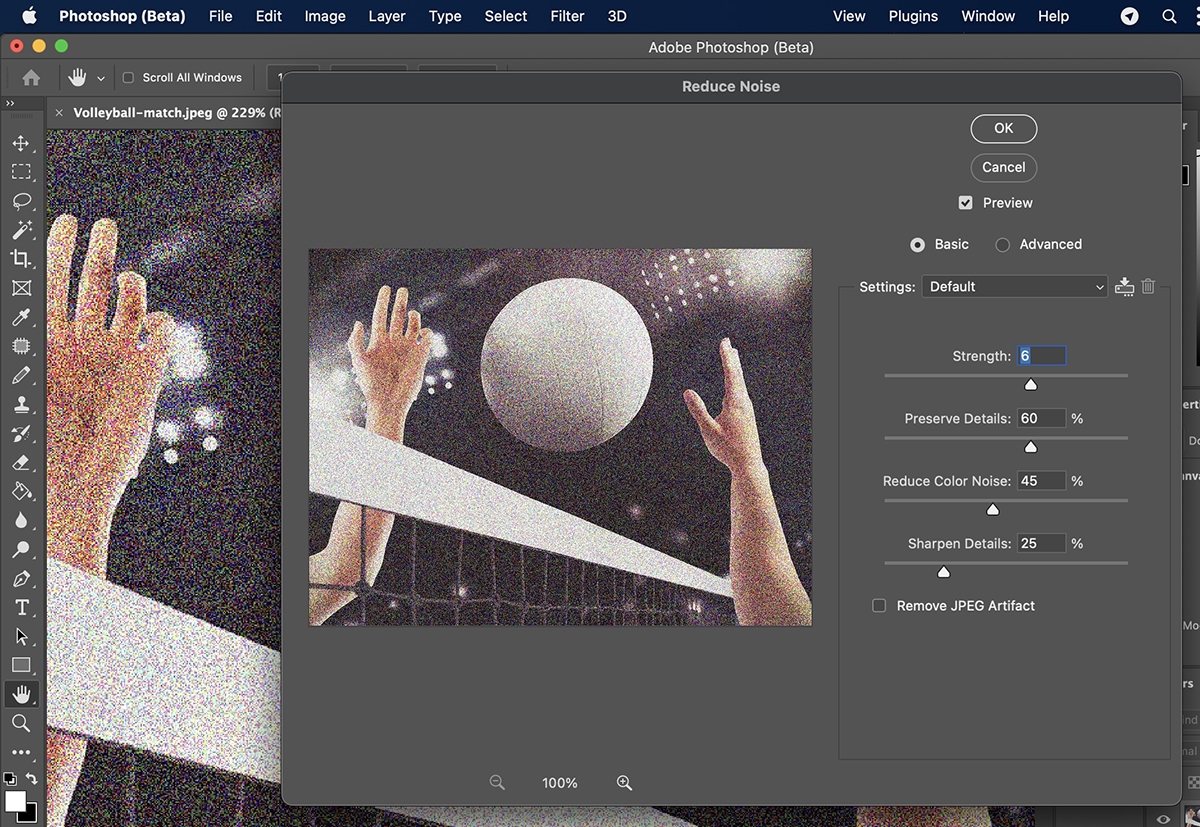This screenshot has height=827, width=1200.
Task: Select the Type tool
Action: pyautogui.click(x=21, y=608)
